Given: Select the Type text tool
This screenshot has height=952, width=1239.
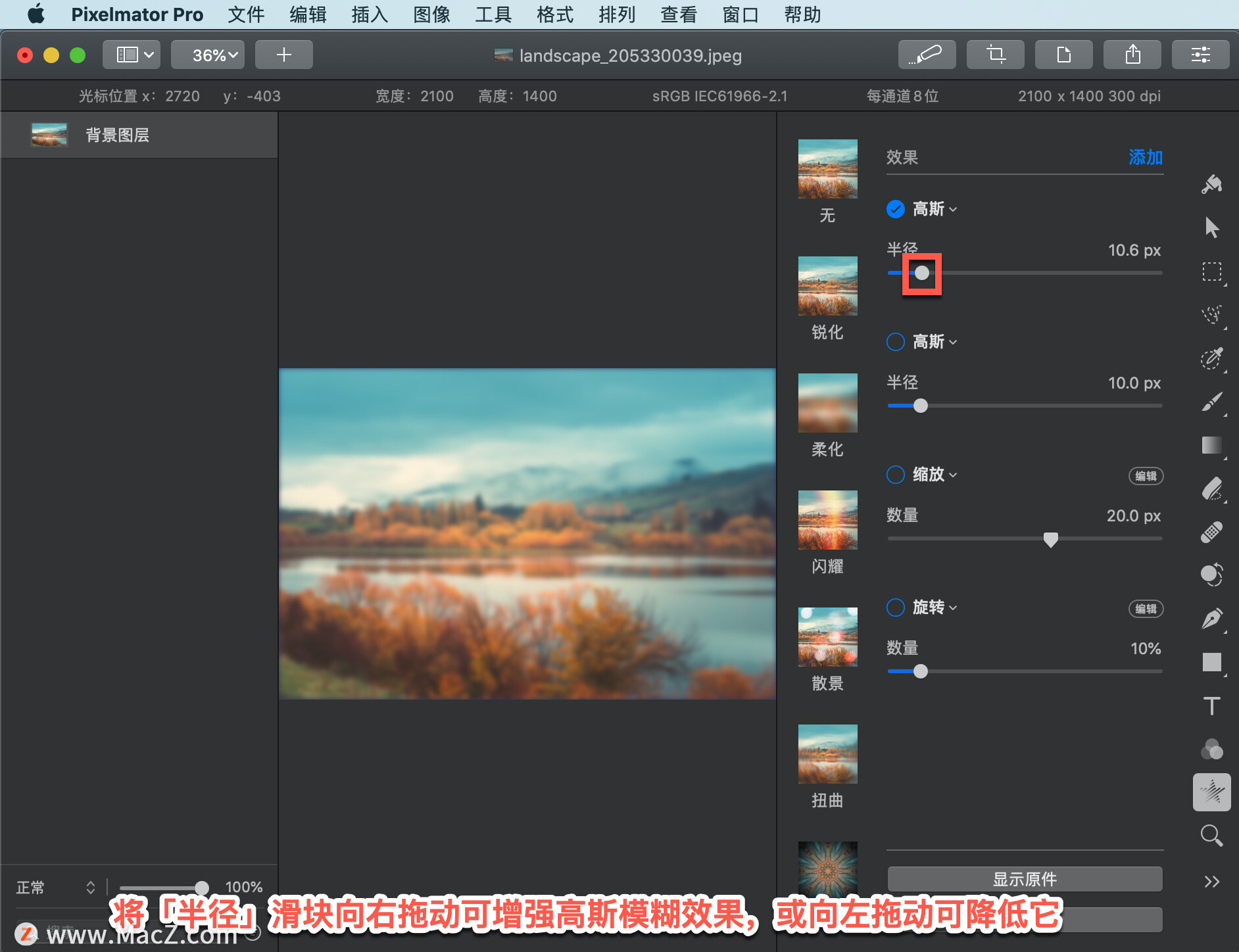Looking at the screenshot, I should pyautogui.click(x=1211, y=705).
